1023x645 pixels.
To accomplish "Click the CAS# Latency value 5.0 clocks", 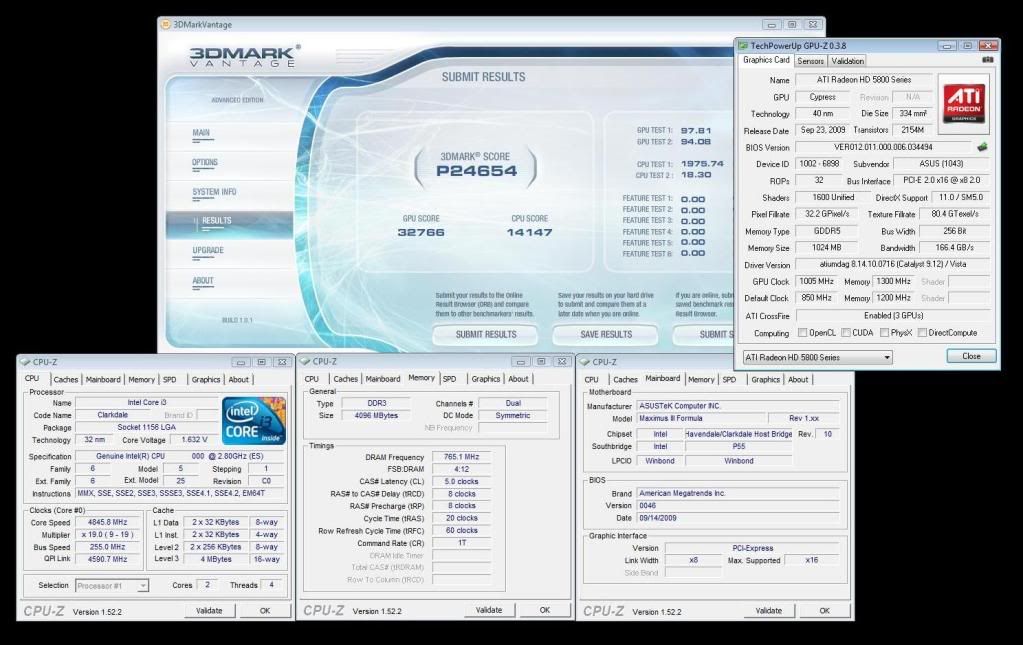I will pos(461,482).
